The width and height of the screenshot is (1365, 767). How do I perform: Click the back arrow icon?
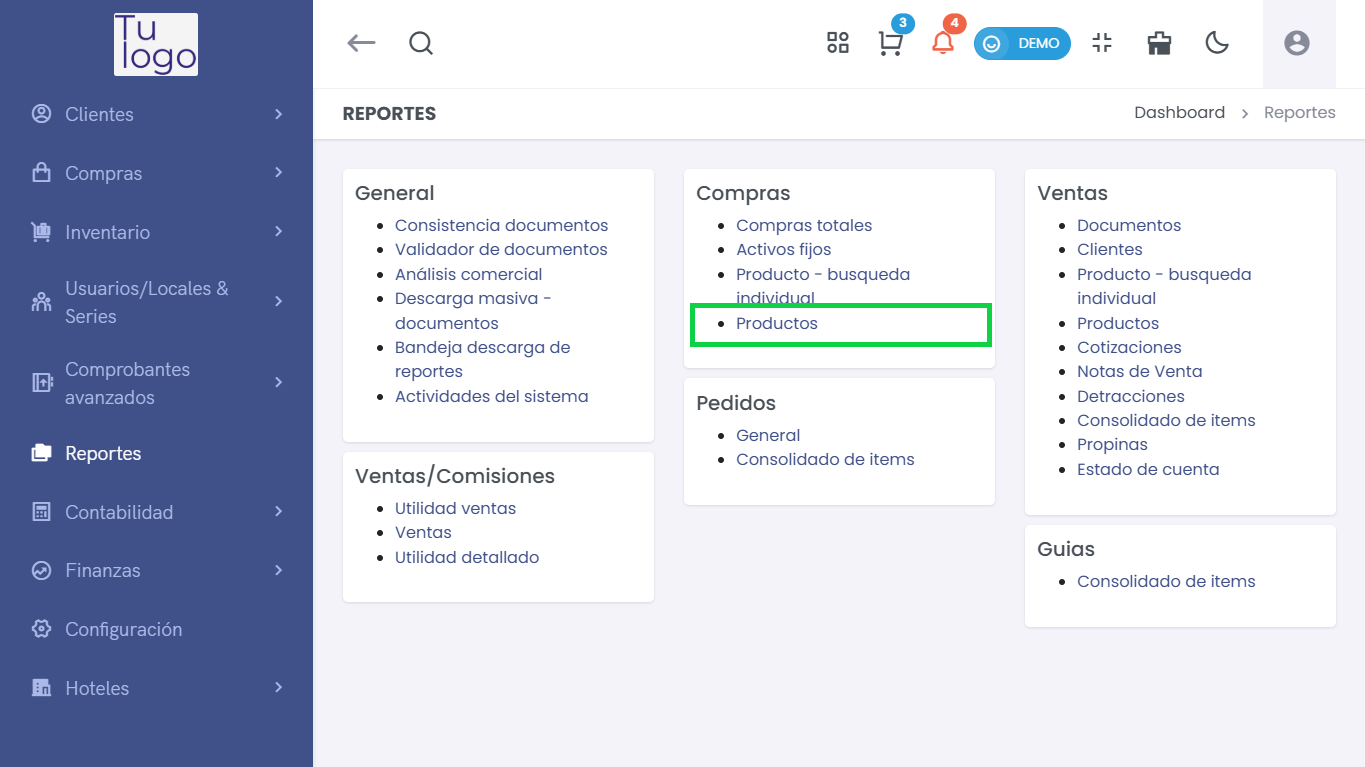(361, 43)
